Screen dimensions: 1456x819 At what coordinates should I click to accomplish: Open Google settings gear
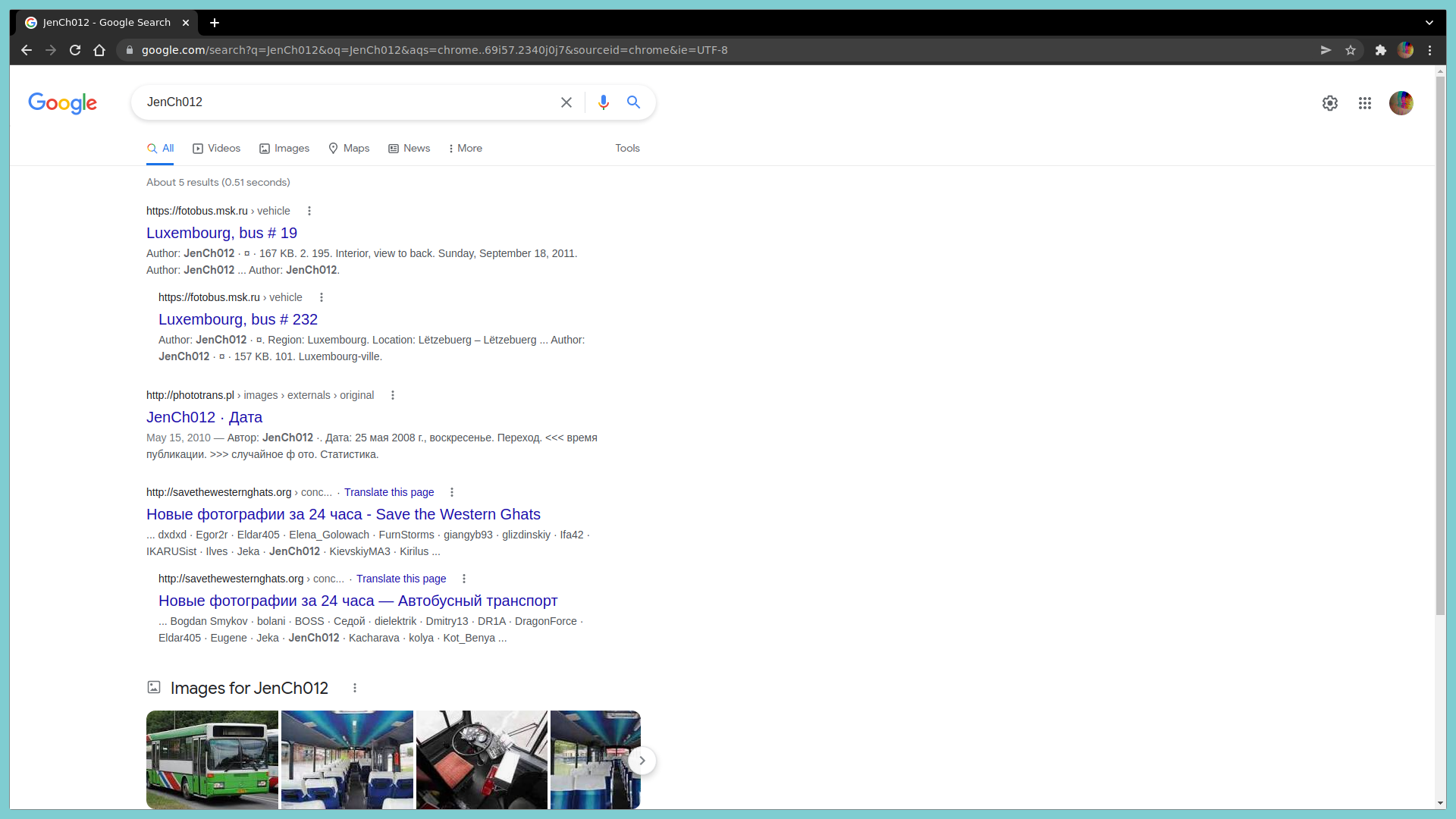click(1330, 103)
